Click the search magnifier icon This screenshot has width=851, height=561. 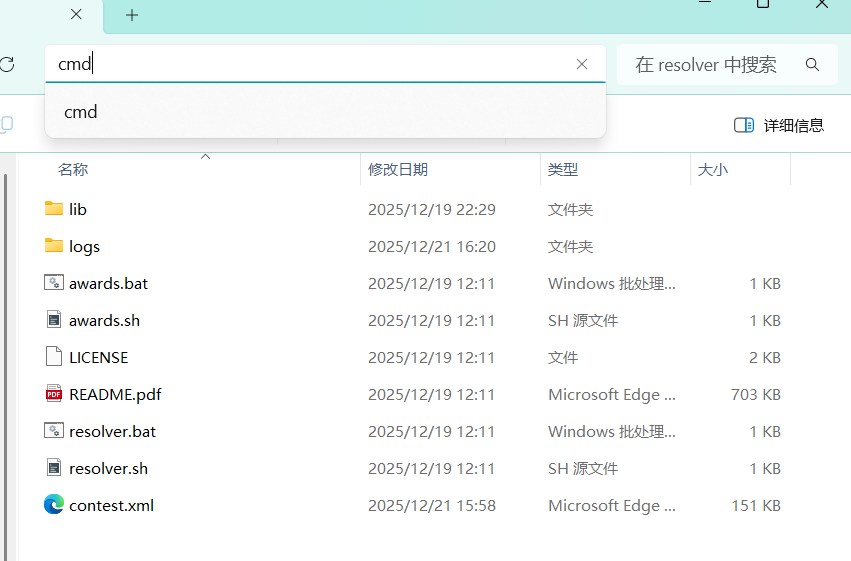(x=812, y=65)
